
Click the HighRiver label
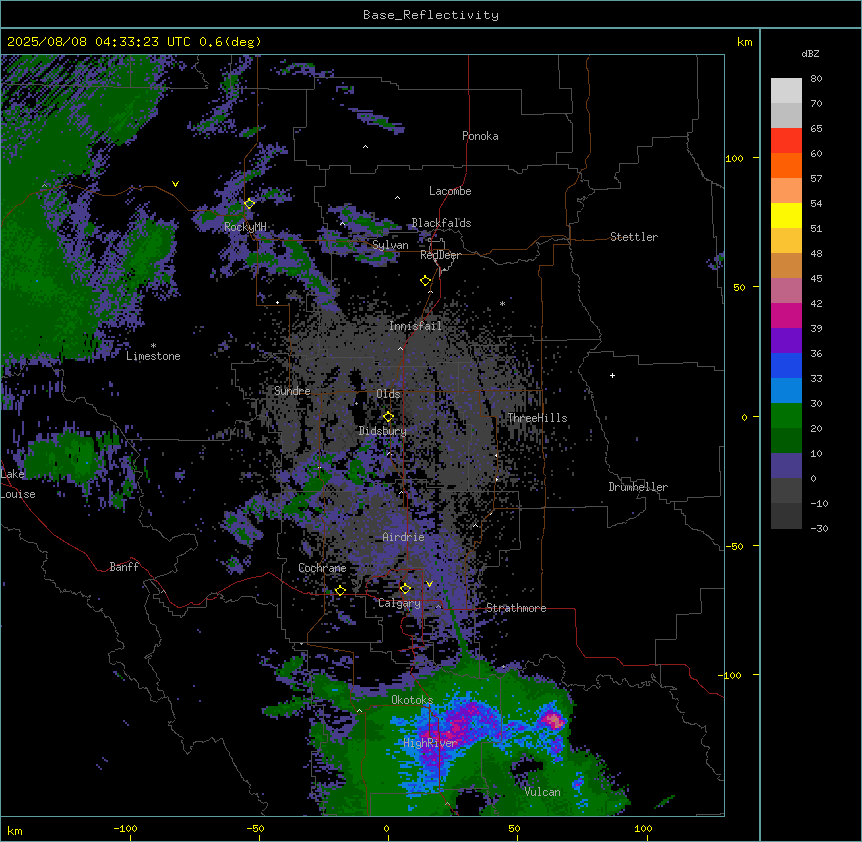[x=430, y=743]
